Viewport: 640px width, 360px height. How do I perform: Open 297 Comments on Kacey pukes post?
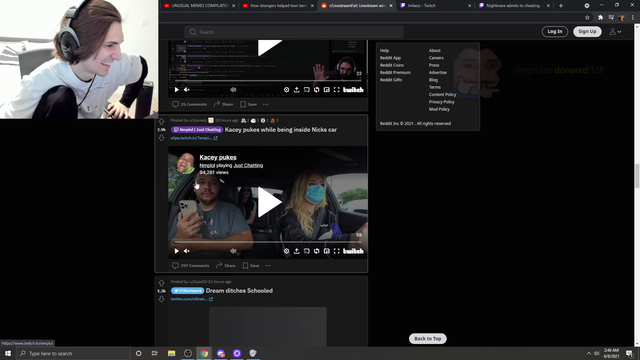(x=191, y=266)
